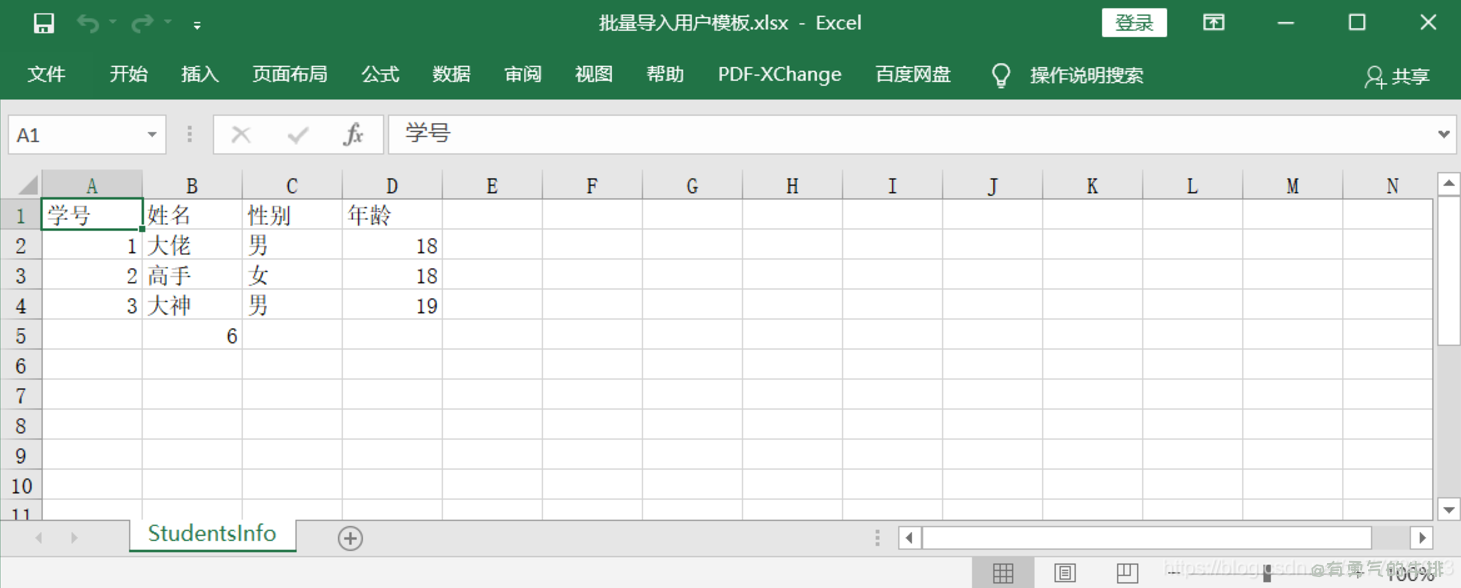The image size is (1461, 588).
Task: Switch to Page Break Preview icon
Action: [1126, 573]
